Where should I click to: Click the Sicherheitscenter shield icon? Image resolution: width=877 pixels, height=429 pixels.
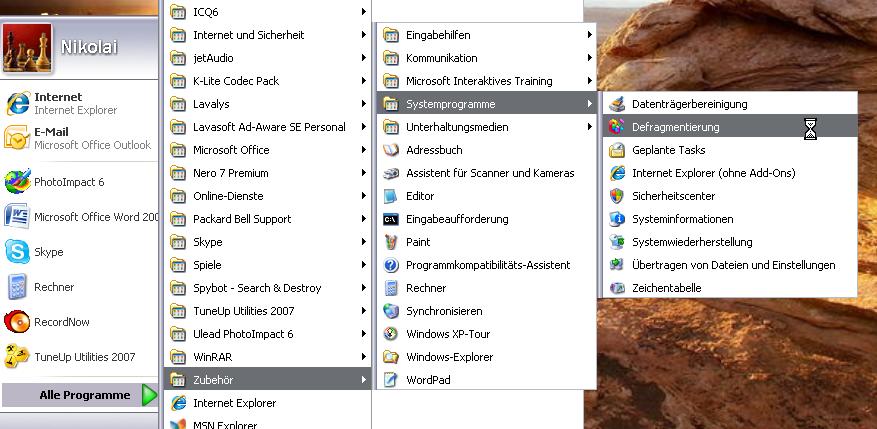pyautogui.click(x=617, y=196)
